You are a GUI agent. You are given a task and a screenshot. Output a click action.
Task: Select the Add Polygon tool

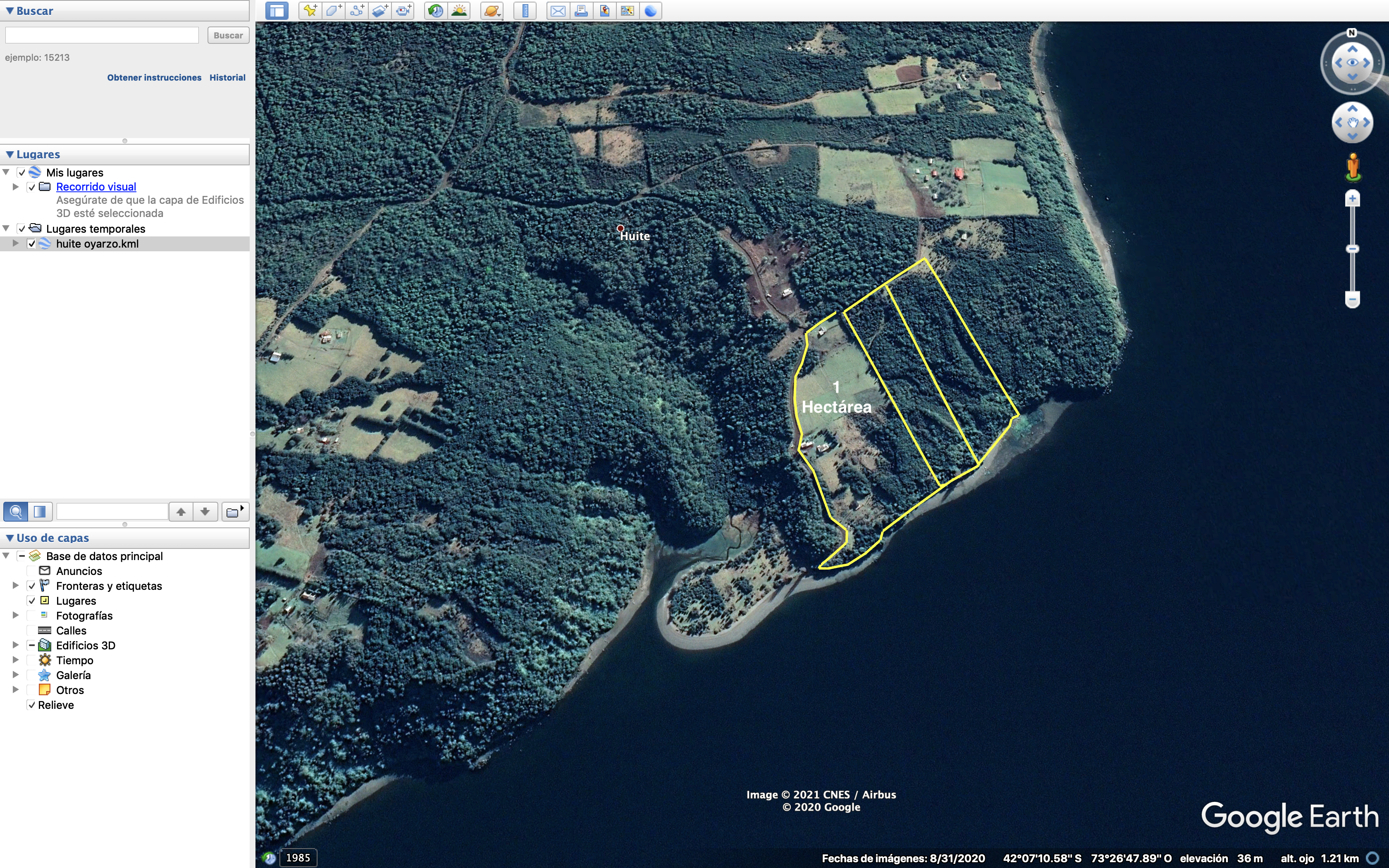coord(334,10)
